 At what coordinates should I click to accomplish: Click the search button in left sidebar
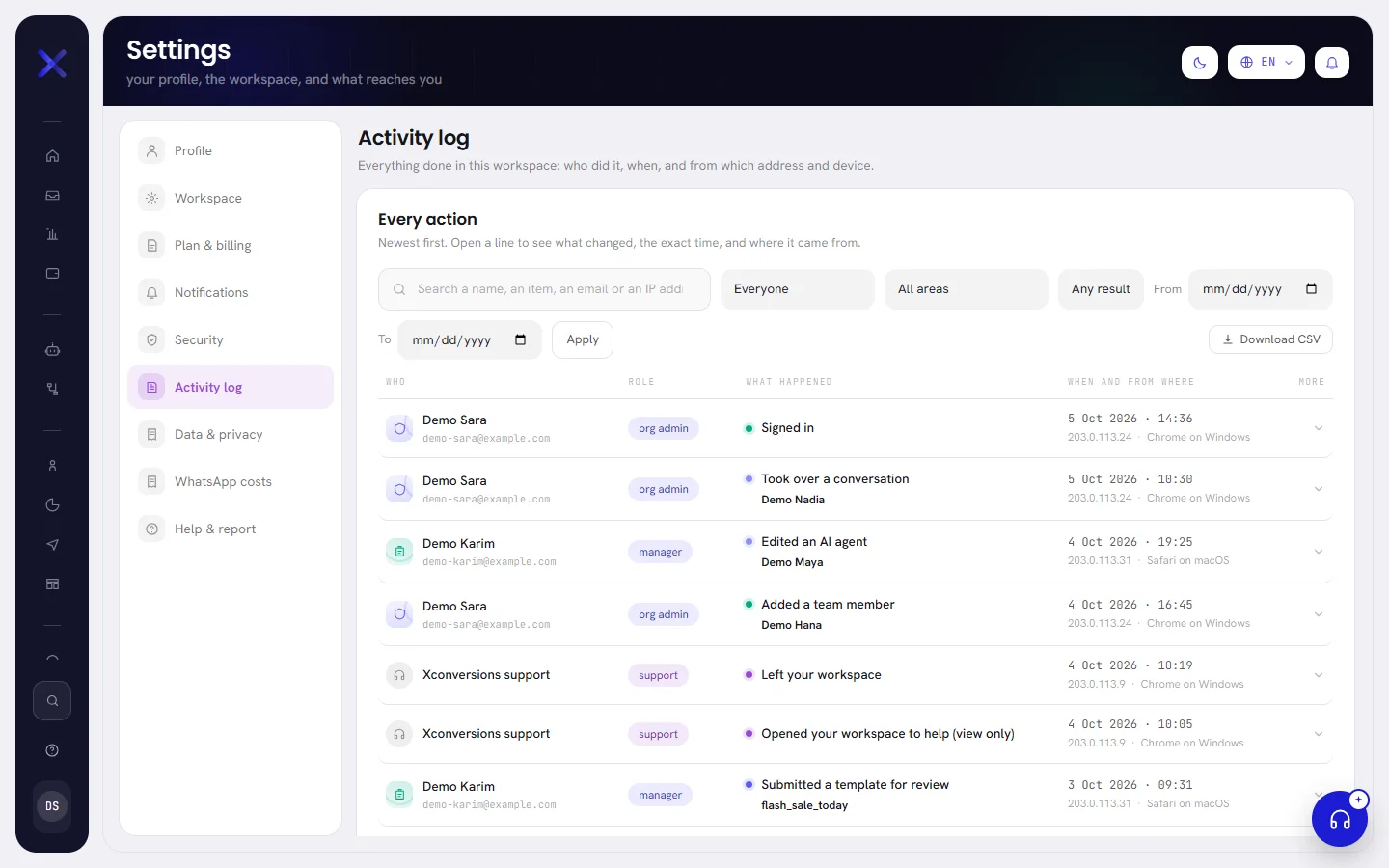point(52,701)
